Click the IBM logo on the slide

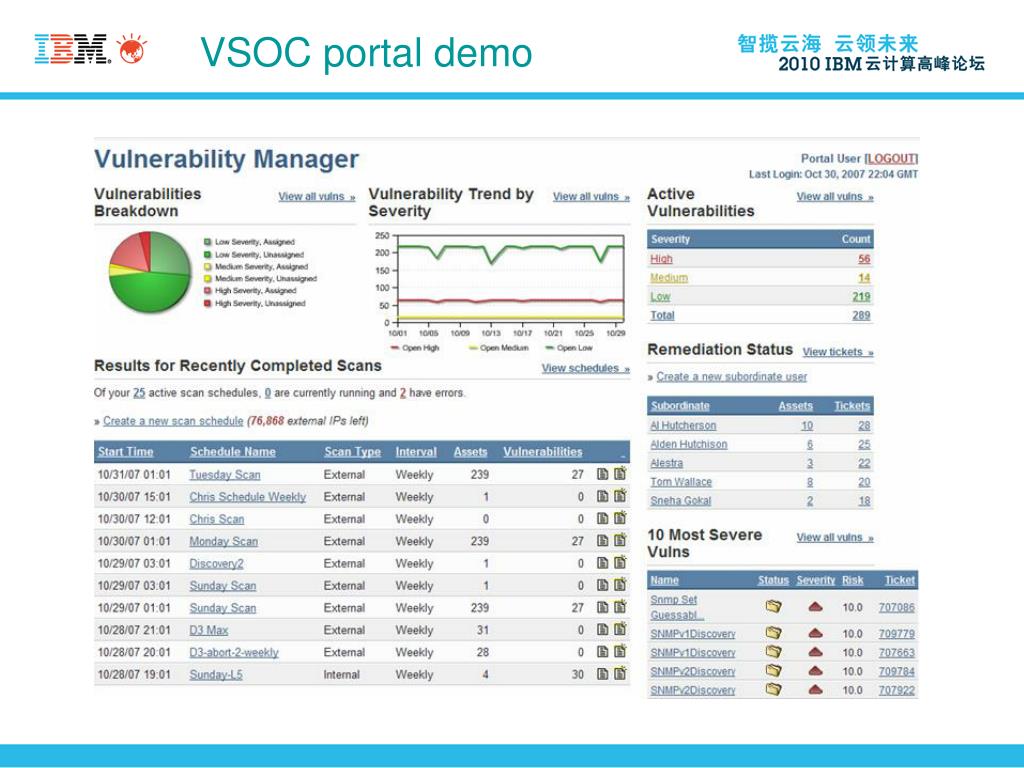click(x=71, y=50)
